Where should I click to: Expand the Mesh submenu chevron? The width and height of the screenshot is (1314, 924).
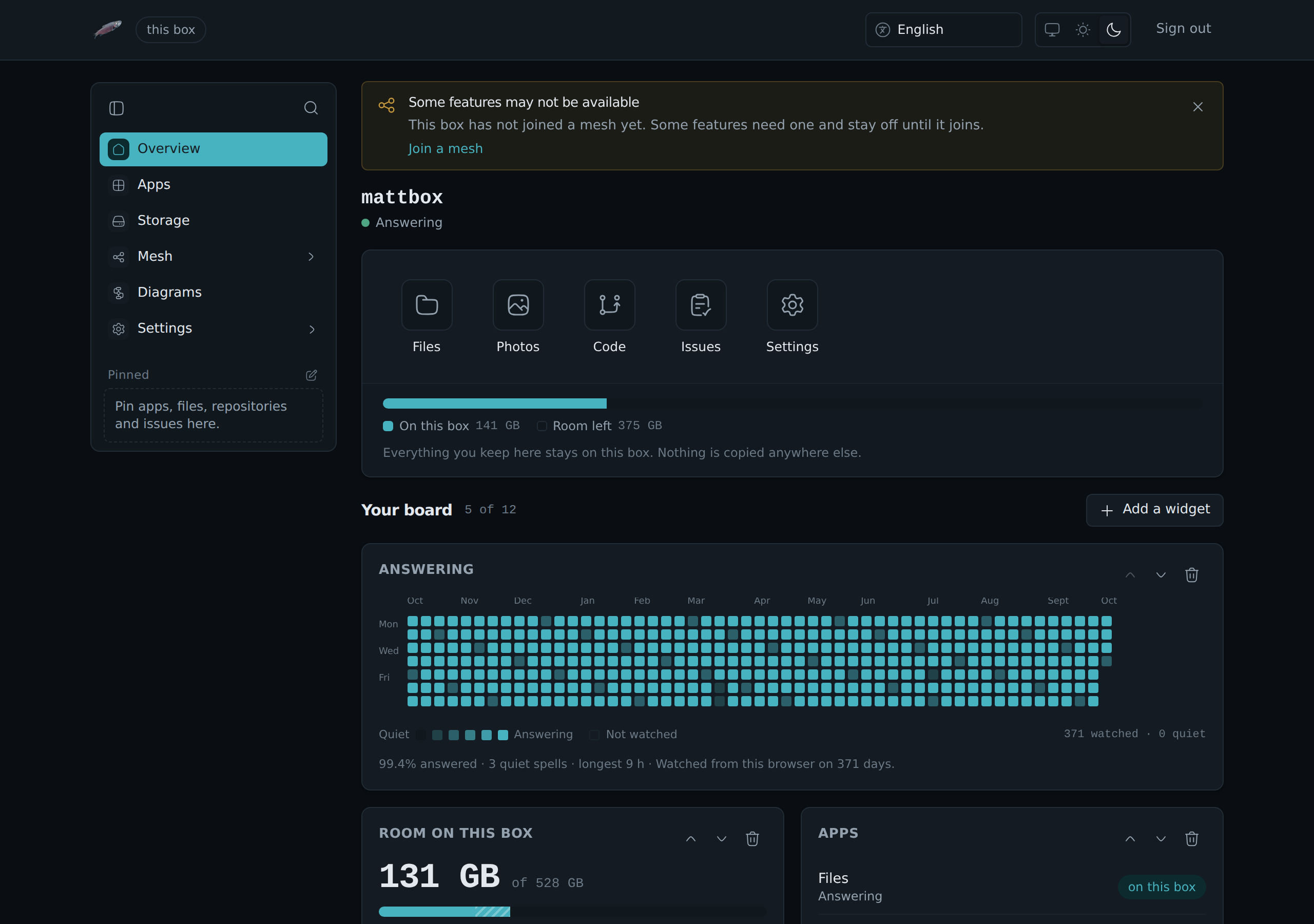point(312,257)
